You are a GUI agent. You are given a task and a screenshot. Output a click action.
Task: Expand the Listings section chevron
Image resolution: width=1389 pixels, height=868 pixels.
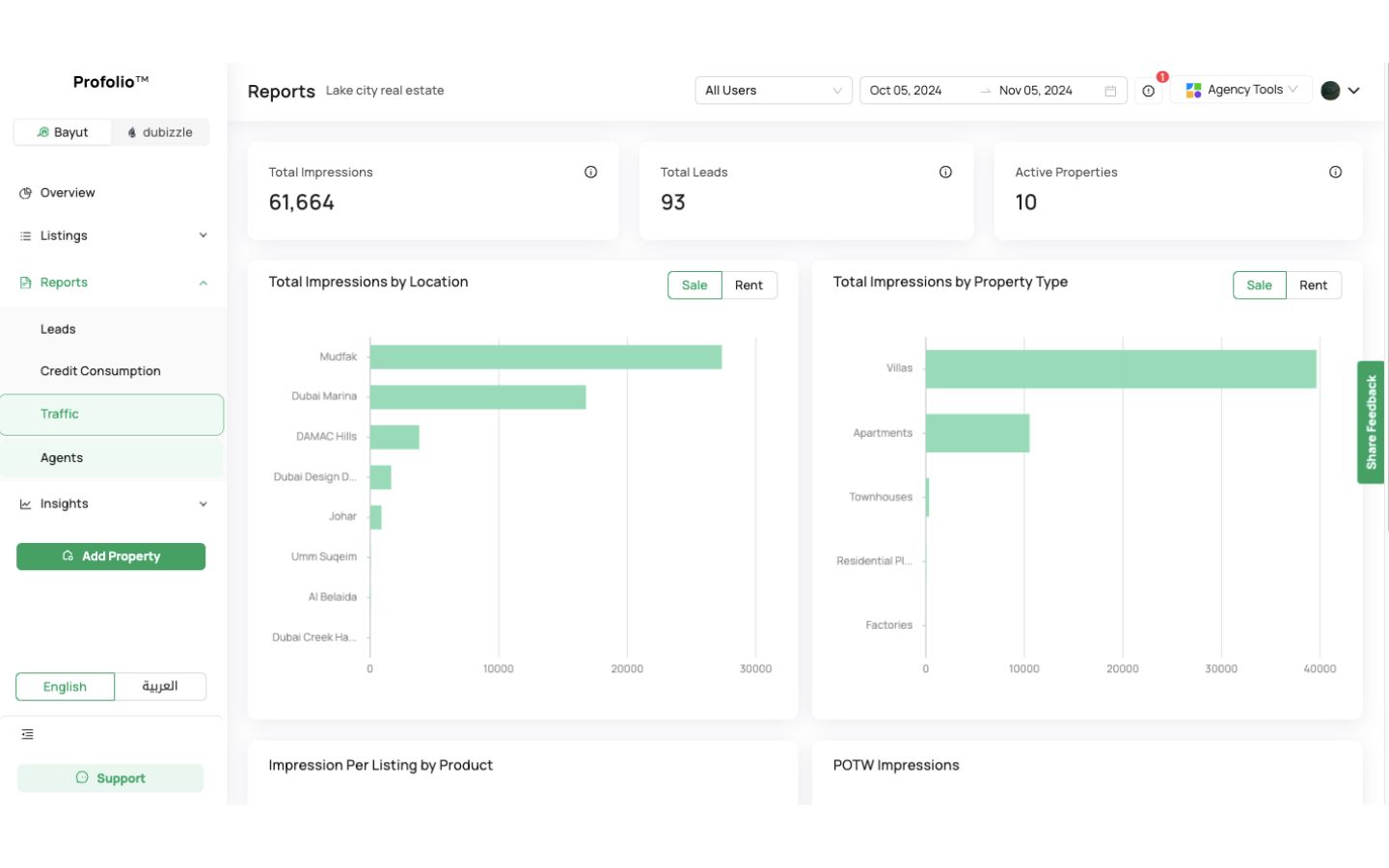click(x=203, y=235)
